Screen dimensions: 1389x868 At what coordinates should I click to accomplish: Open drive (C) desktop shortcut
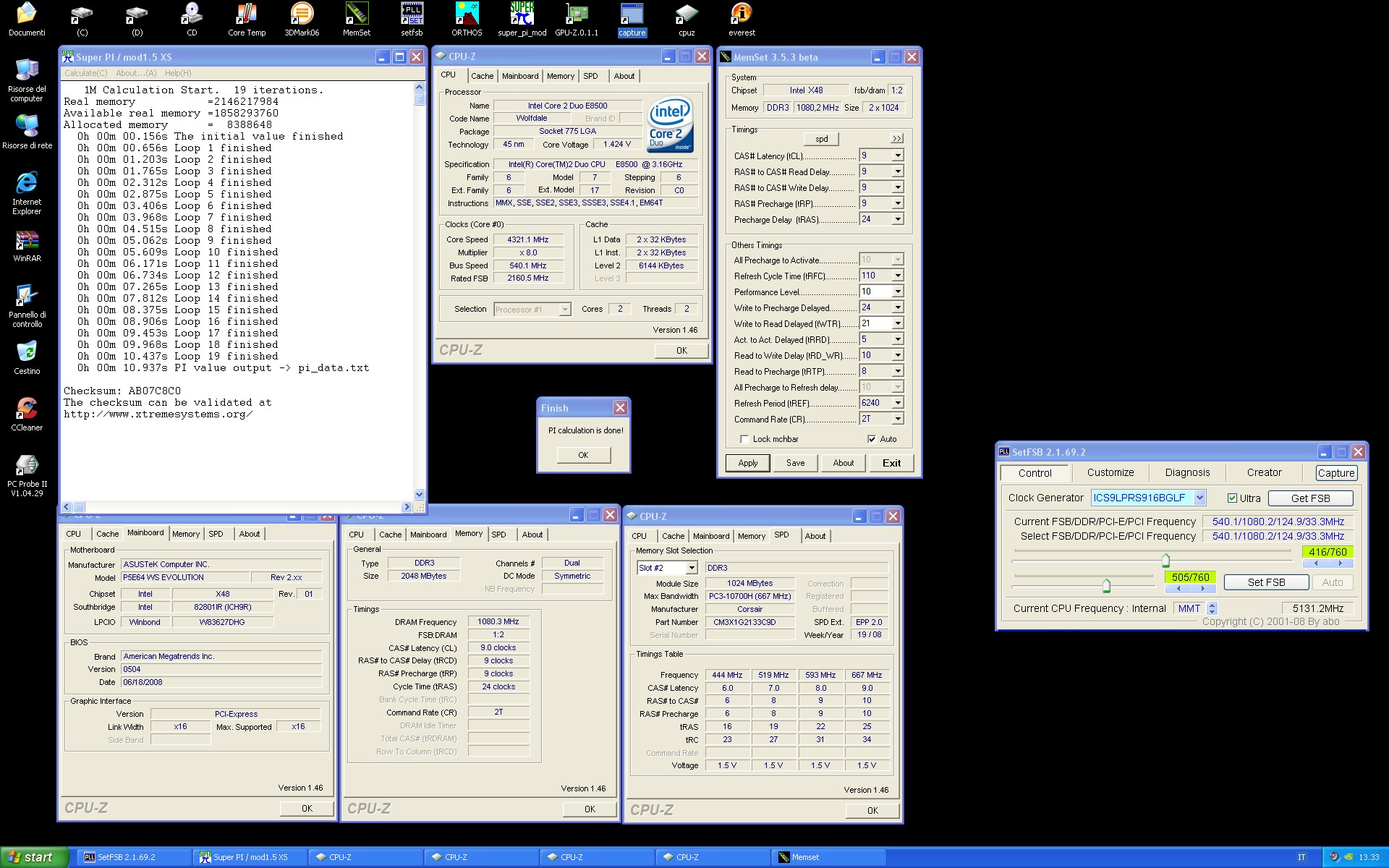click(82, 20)
